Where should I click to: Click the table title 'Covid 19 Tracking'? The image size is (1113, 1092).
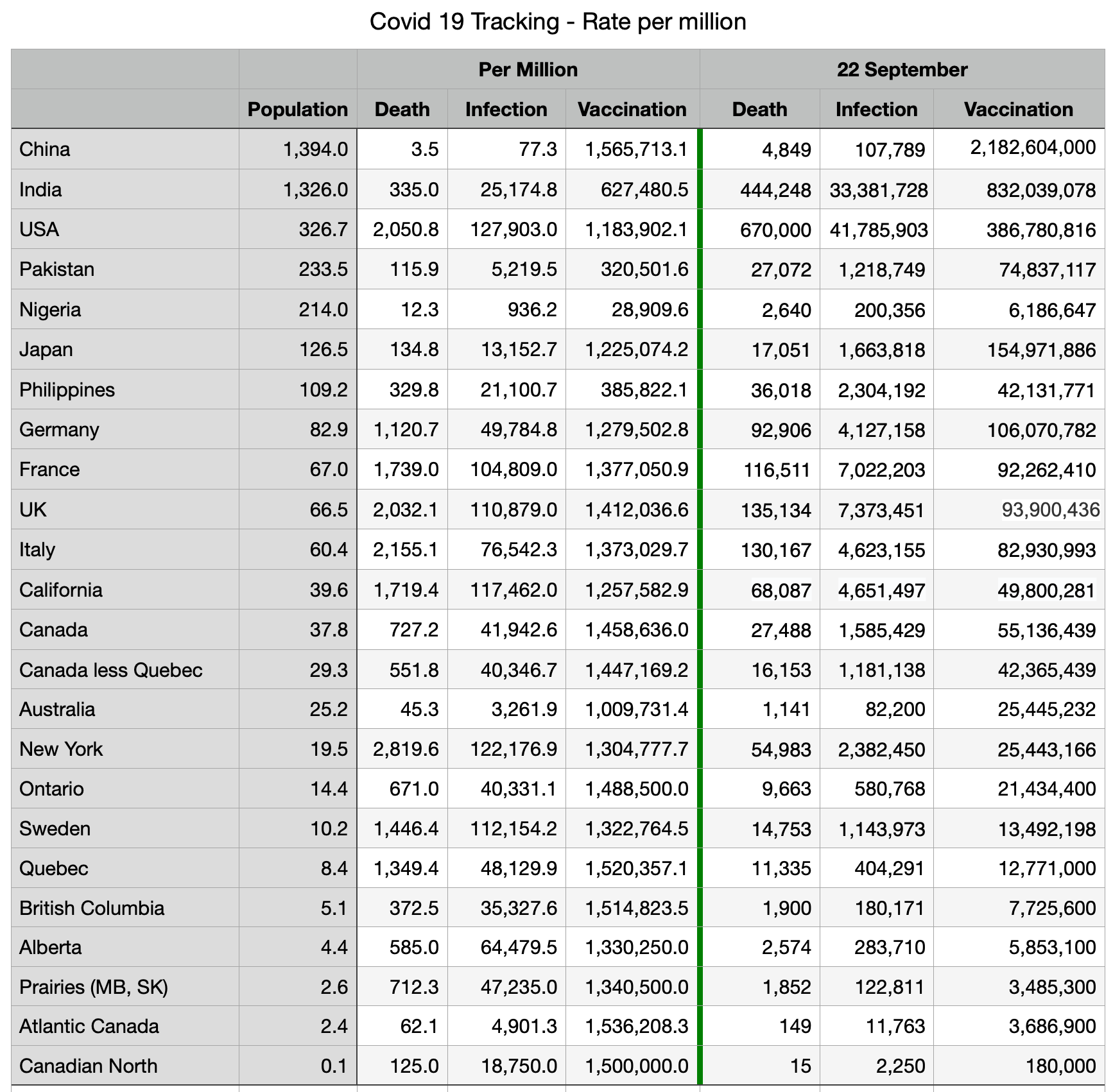coord(557,22)
